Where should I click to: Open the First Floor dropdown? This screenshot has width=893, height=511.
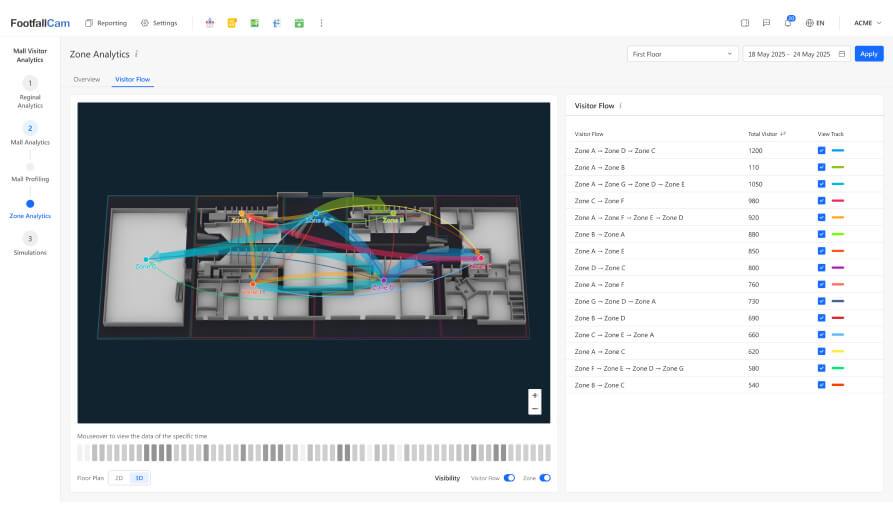coord(682,54)
